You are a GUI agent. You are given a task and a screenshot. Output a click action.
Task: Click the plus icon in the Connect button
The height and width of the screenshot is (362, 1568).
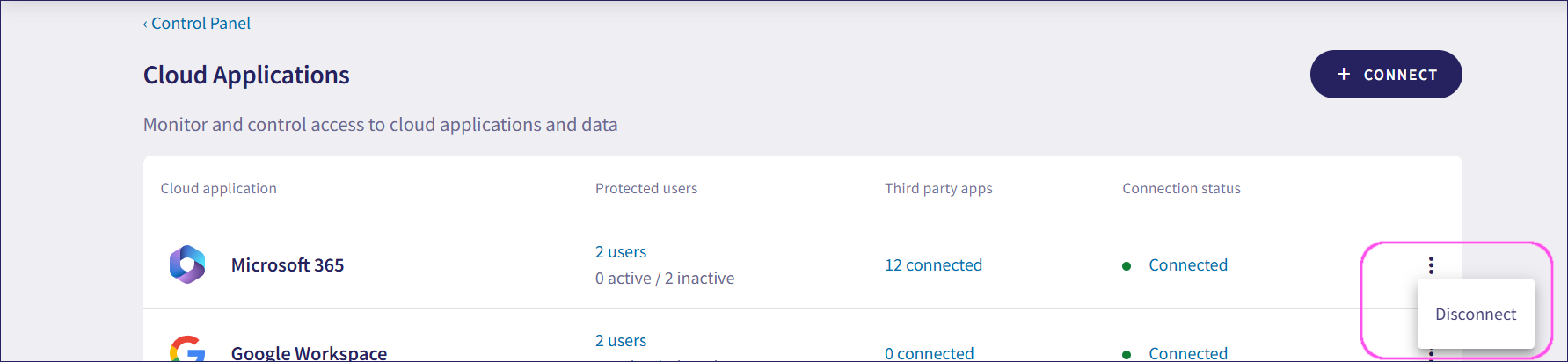(x=1343, y=75)
